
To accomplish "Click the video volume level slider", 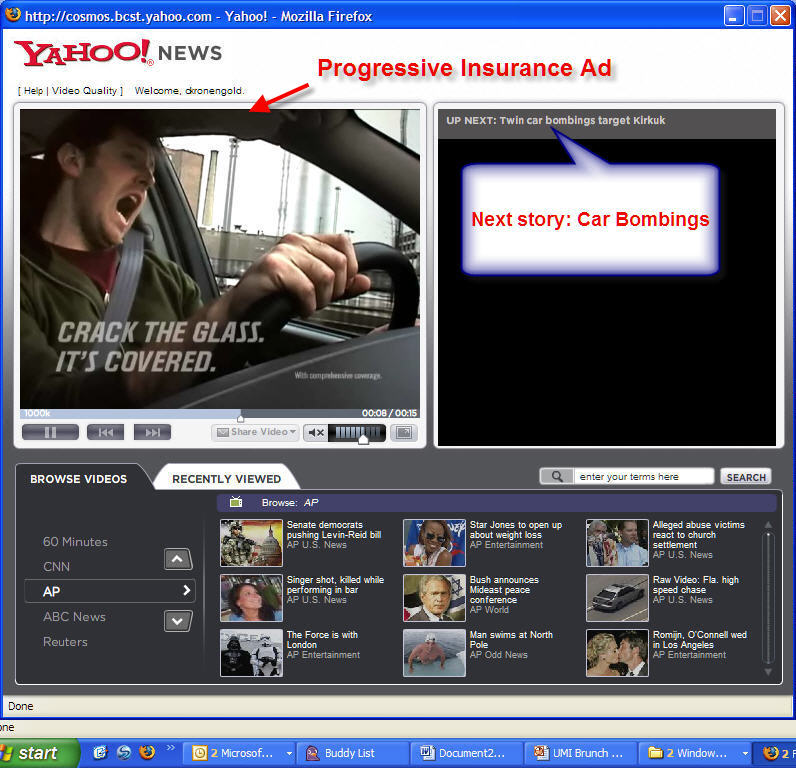I will 356,432.
